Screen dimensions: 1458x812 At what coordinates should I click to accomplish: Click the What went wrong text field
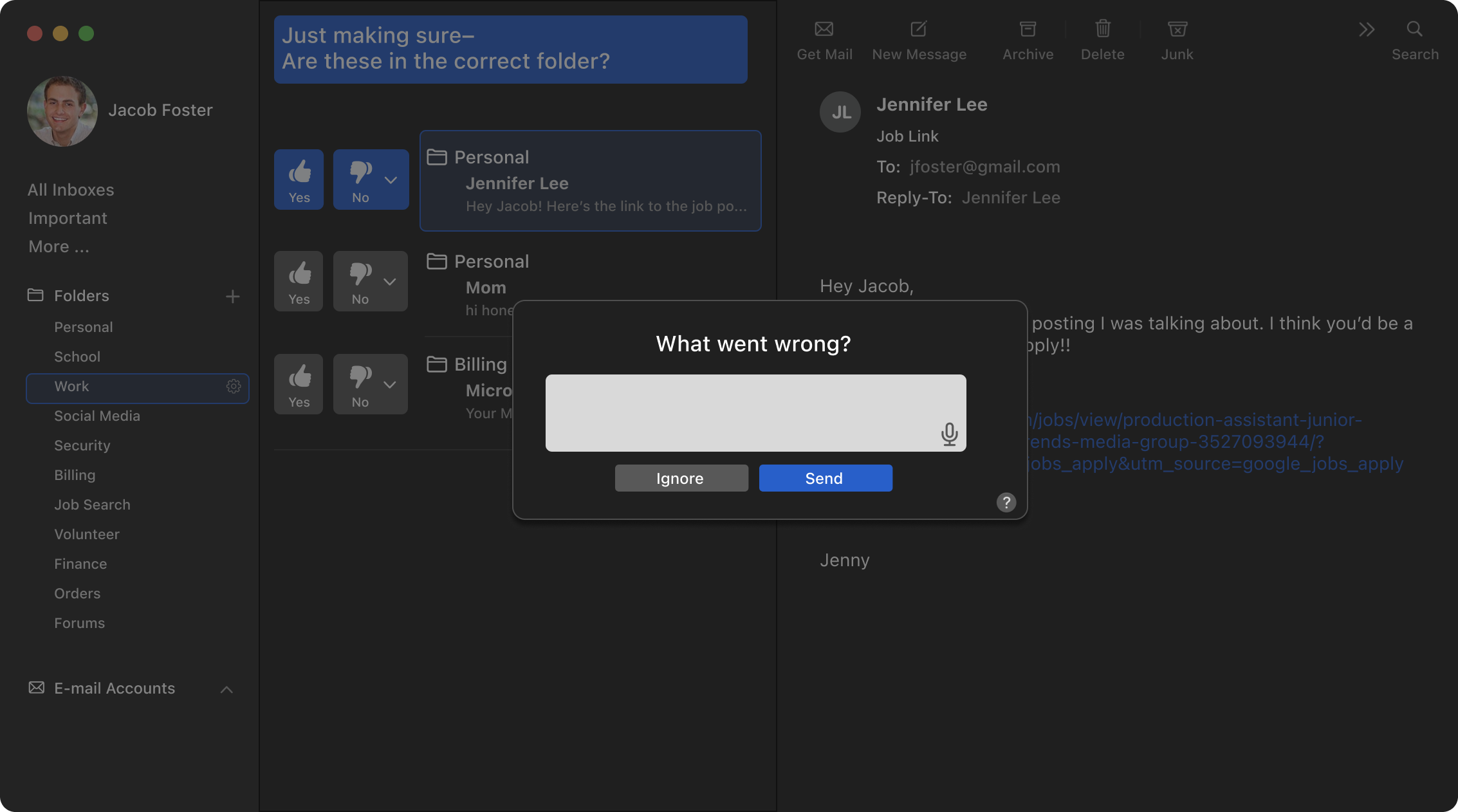click(x=740, y=413)
